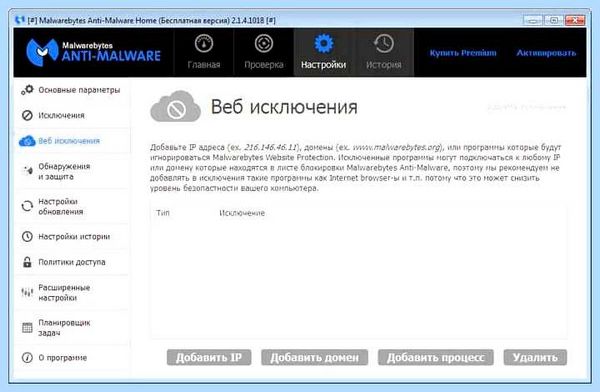
Task: Close the Malwarebytes window
Action: (x=575, y=20)
